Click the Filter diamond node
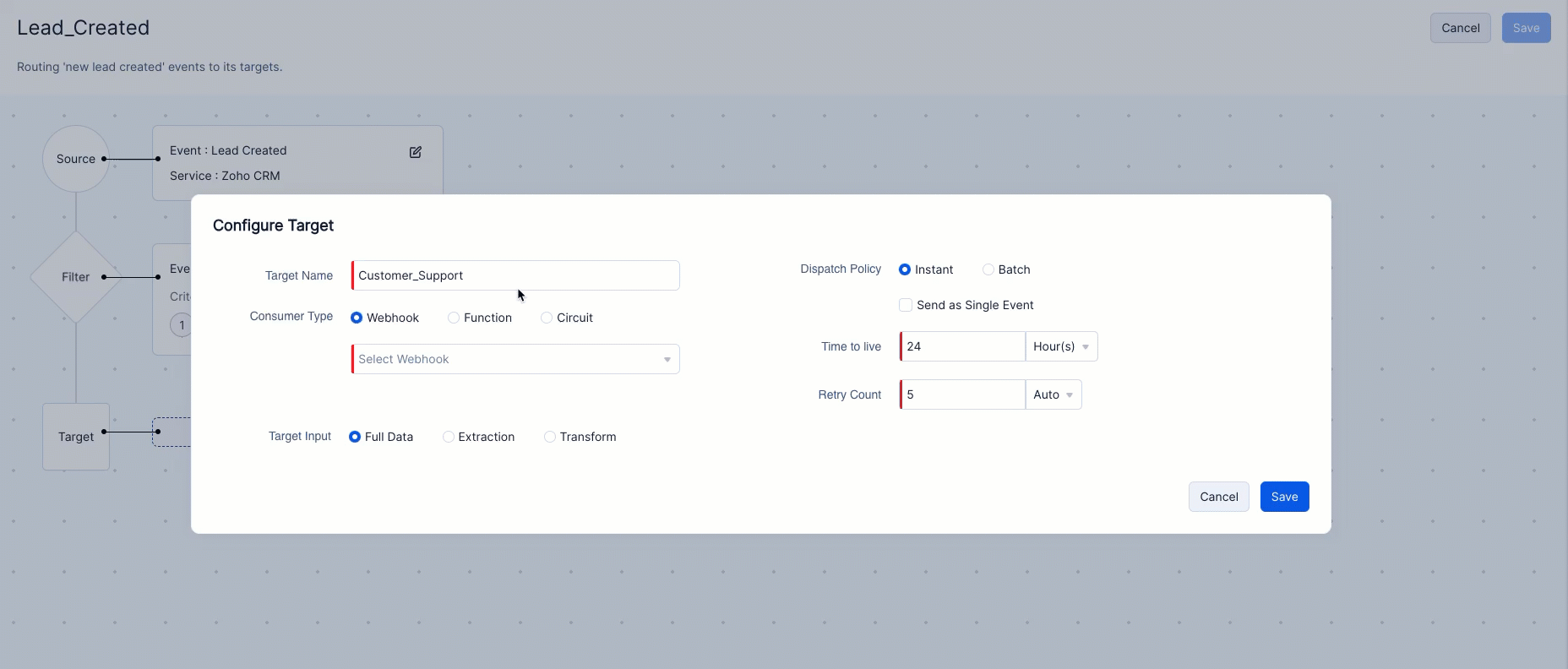 point(76,277)
